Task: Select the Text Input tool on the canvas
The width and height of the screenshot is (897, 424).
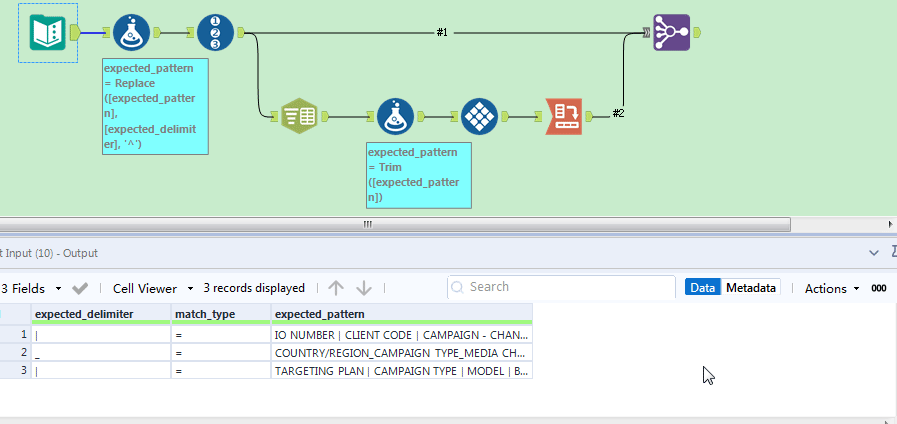Action: pyautogui.click(x=48, y=33)
